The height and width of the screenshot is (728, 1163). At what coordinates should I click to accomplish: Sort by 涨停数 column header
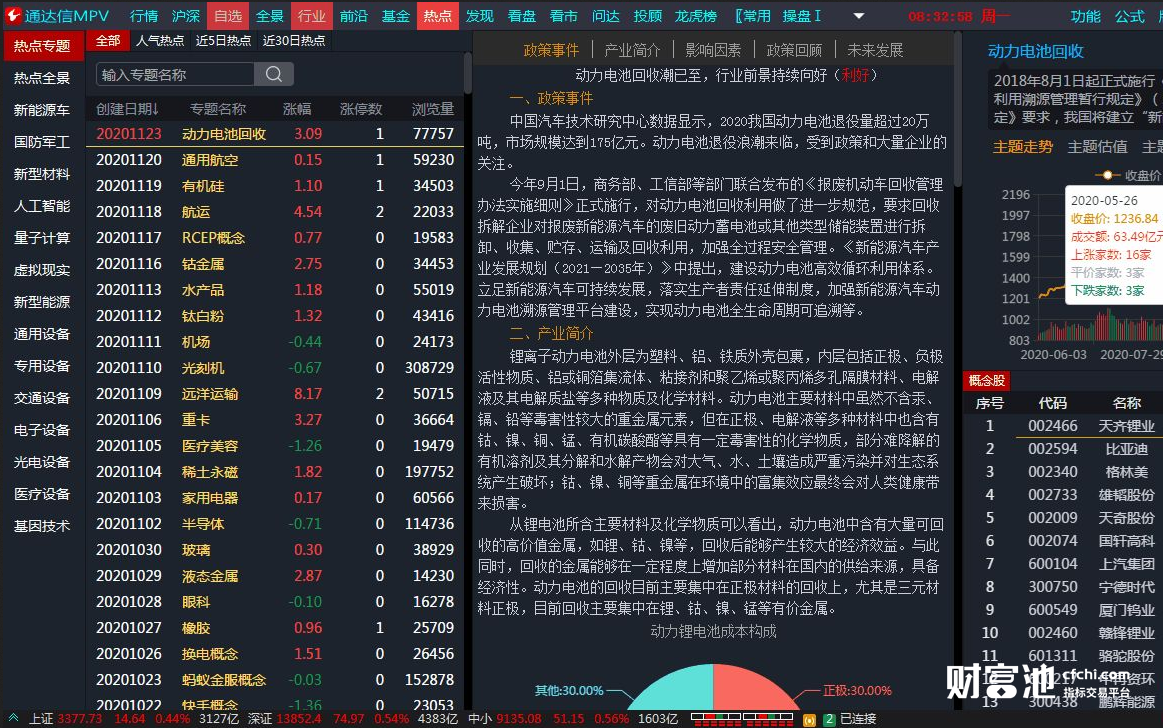[x=360, y=109]
